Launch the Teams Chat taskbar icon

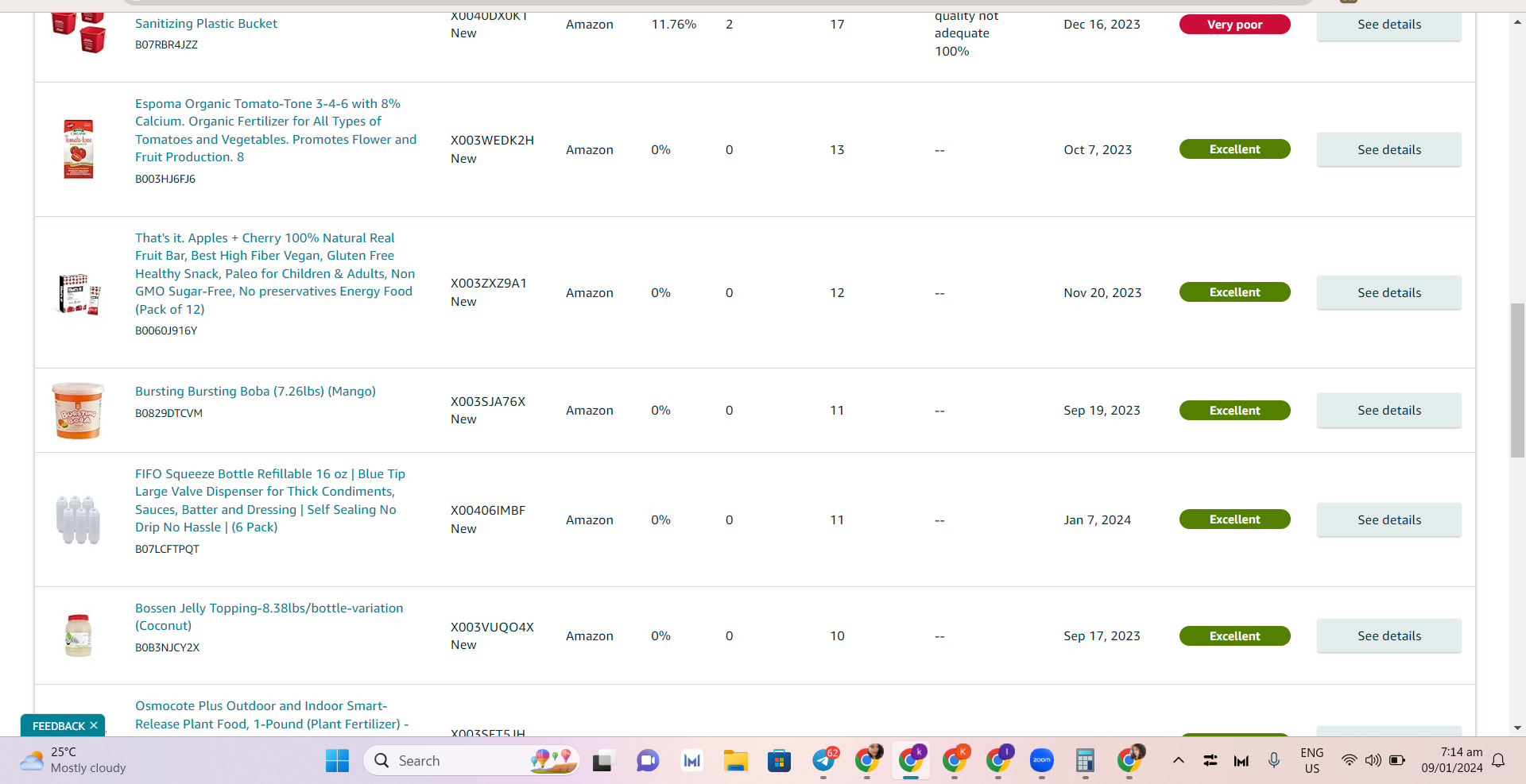click(648, 761)
